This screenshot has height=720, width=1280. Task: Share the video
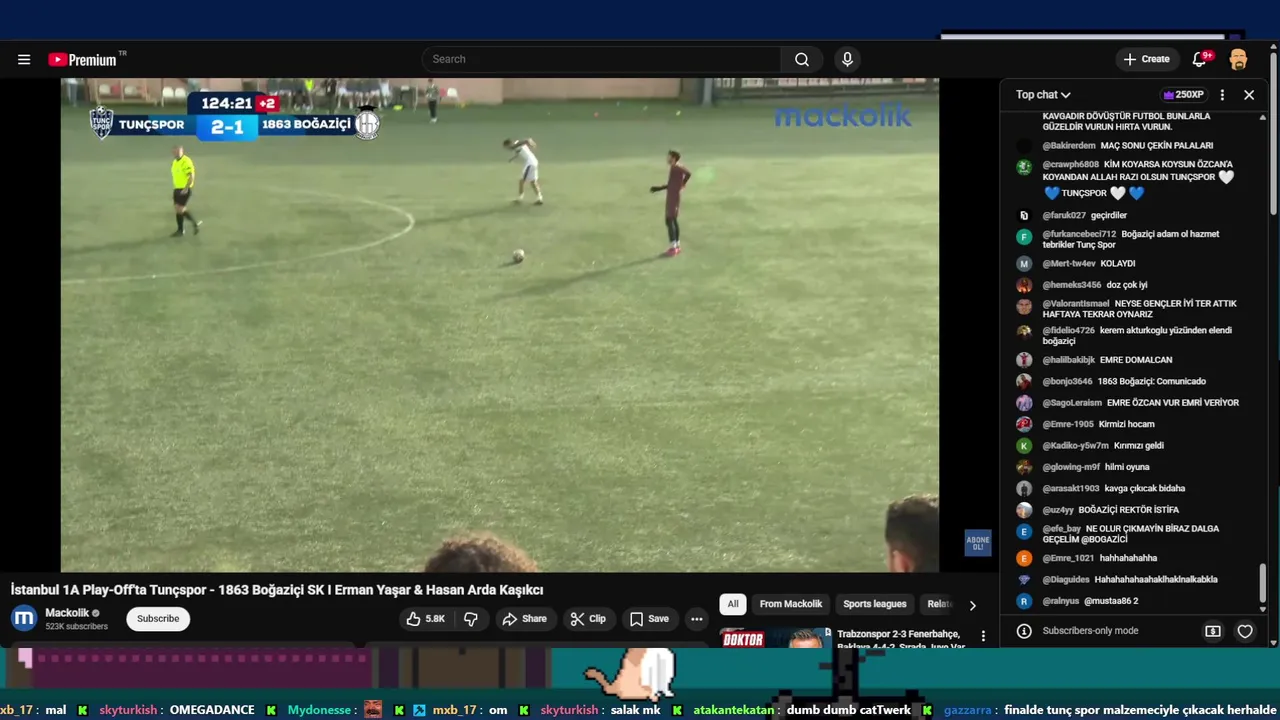coord(525,619)
